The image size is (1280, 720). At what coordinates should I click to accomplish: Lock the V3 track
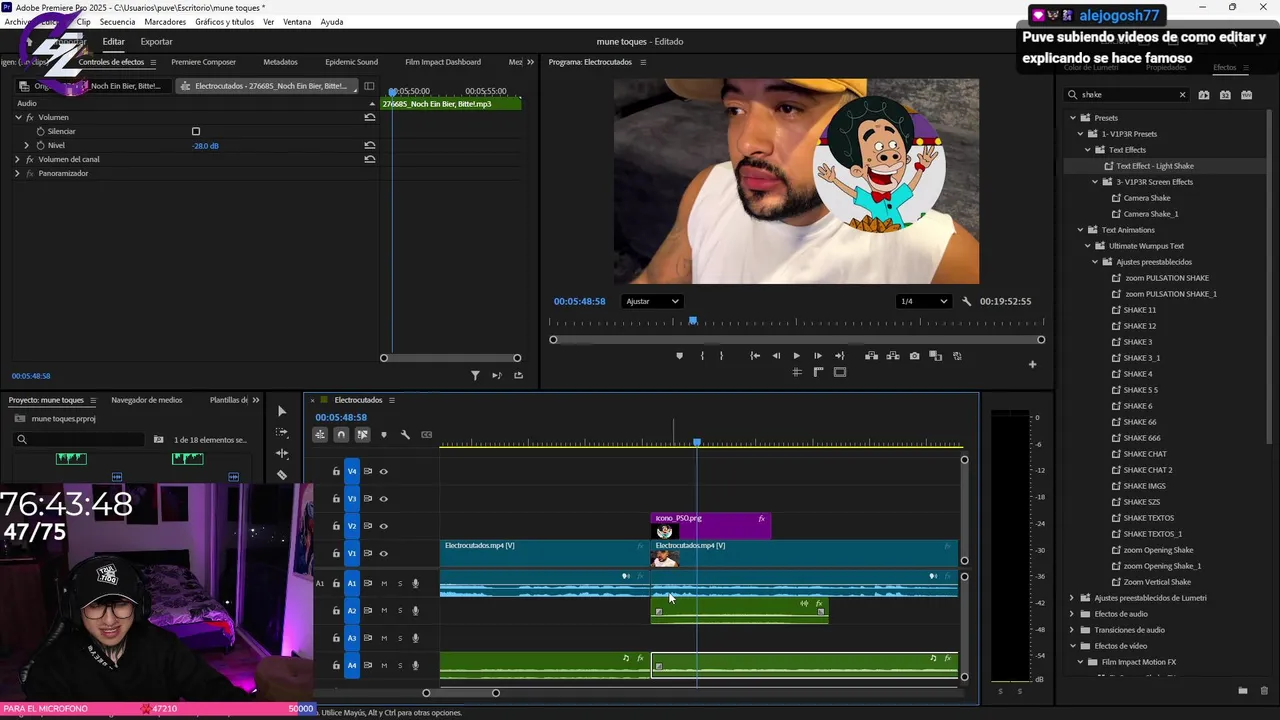coord(336,499)
